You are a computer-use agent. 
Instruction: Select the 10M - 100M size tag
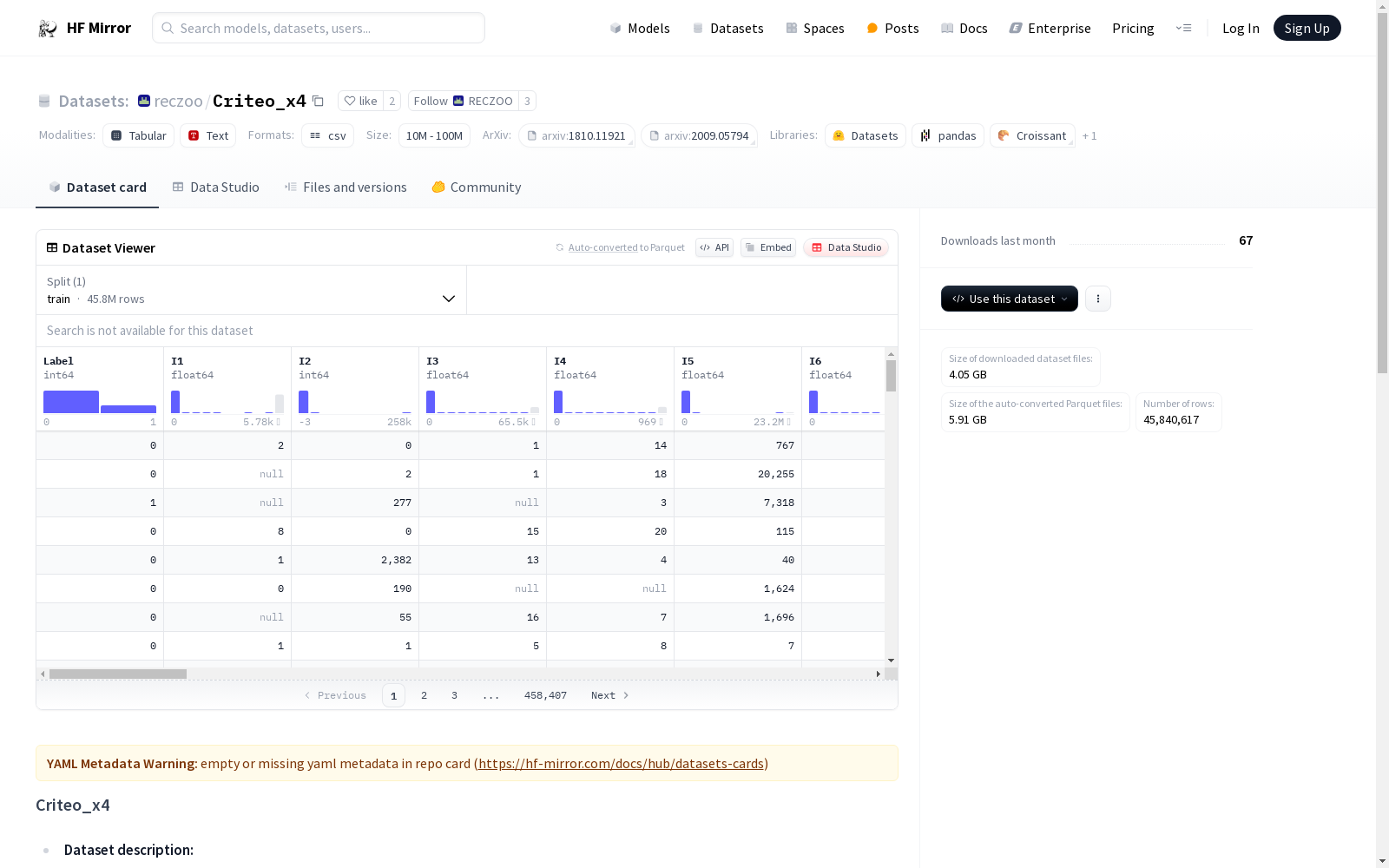pyautogui.click(x=434, y=135)
